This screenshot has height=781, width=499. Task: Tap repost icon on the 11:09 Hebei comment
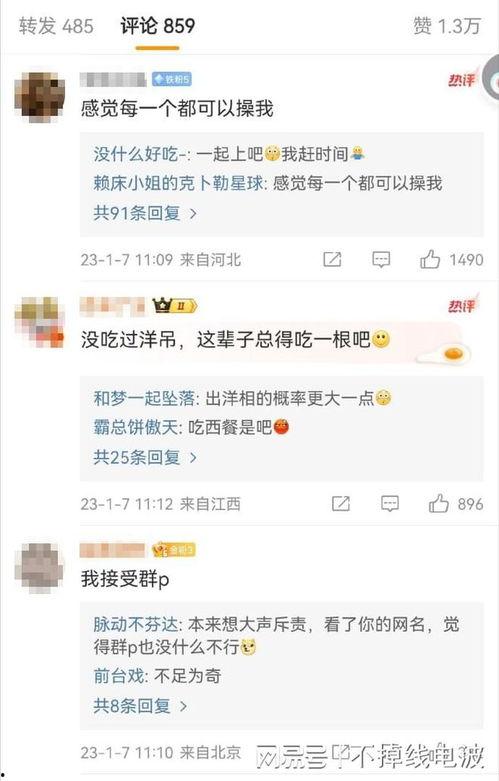point(332,259)
